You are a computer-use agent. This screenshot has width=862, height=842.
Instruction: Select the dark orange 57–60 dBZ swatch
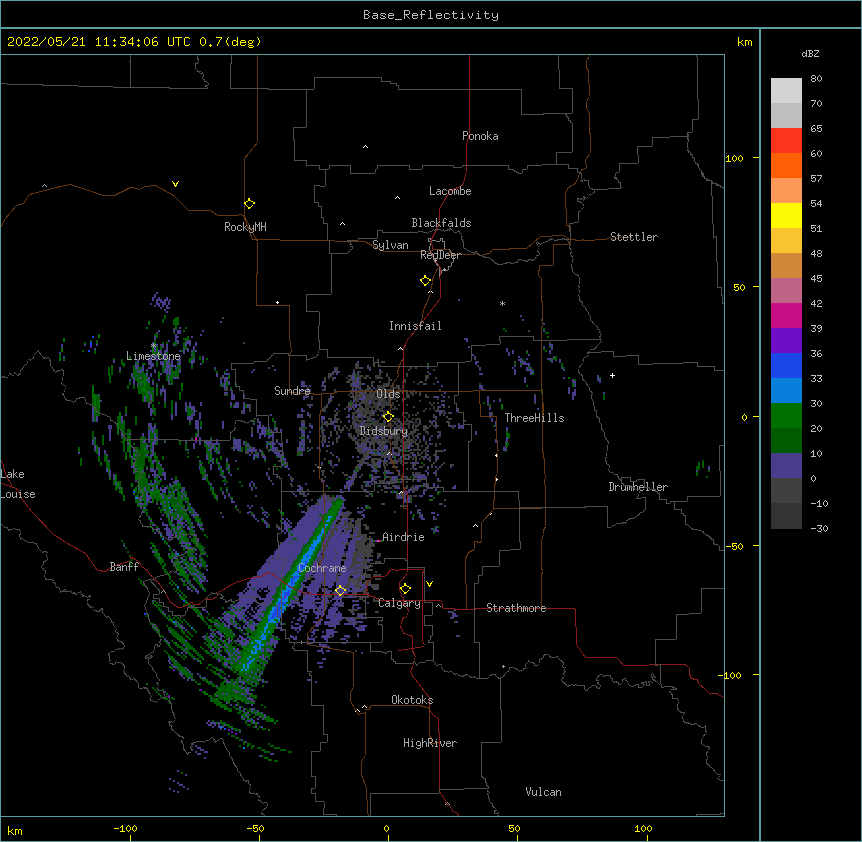point(786,165)
